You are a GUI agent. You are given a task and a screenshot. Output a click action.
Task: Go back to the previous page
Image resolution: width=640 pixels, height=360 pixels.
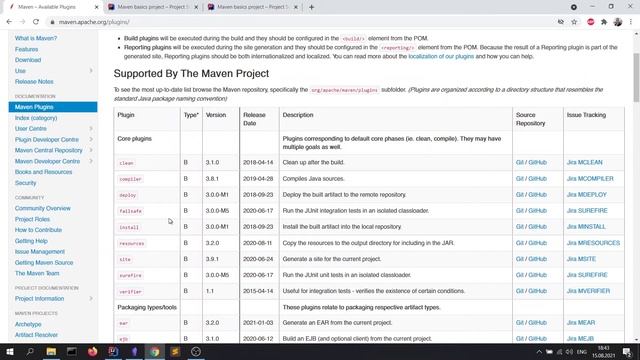point(9,22)
